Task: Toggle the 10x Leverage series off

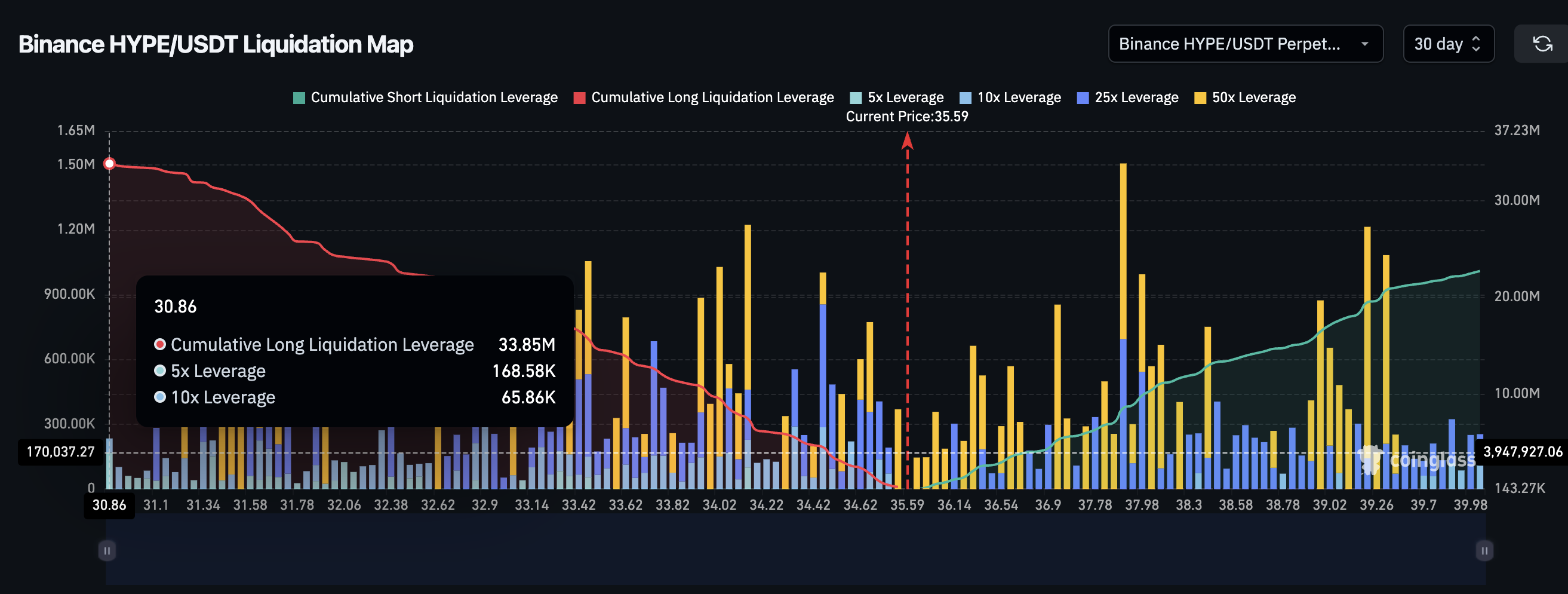Action: tap(1010, 97)
